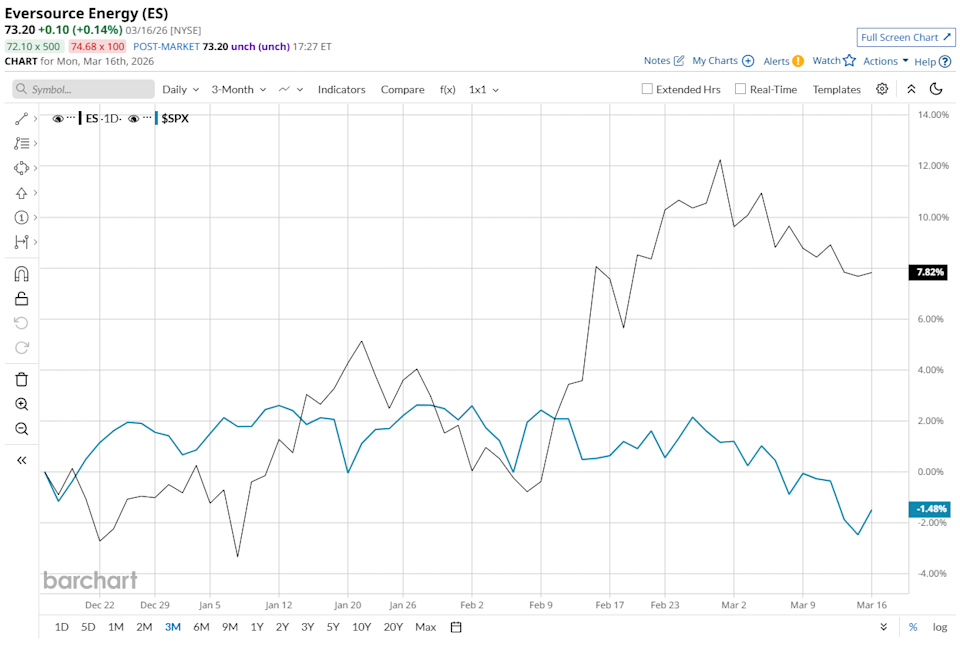Select the 1Y time range tab
The image size is (960, 650).
tap(257, 627)
